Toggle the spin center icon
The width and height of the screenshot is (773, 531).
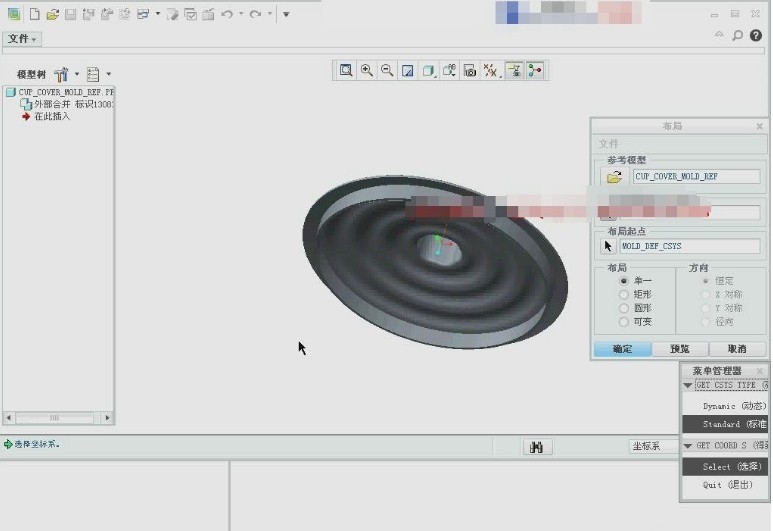tap(535, 71)
